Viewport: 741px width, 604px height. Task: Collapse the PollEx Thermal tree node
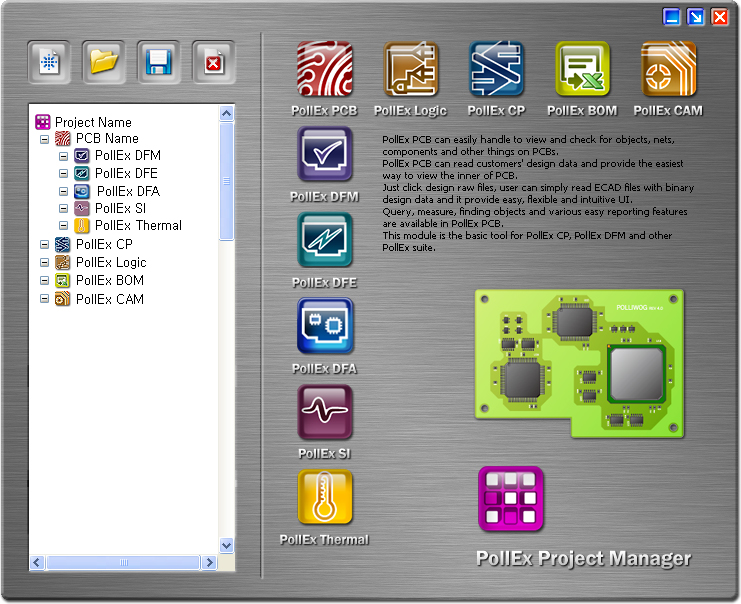(x=63, y=225)
